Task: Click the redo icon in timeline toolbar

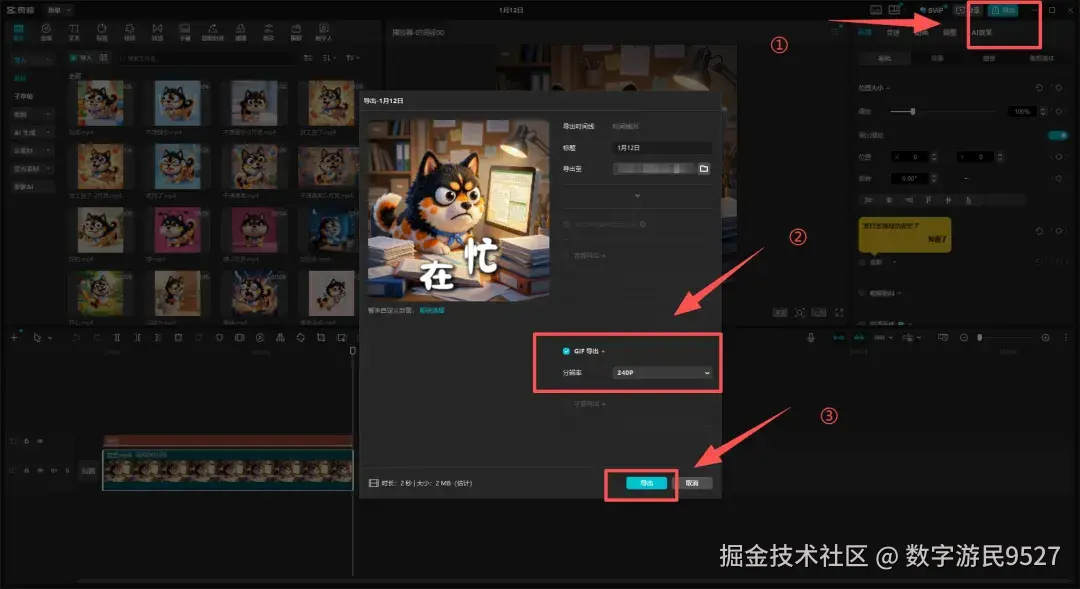Action: tap(96, 338)
